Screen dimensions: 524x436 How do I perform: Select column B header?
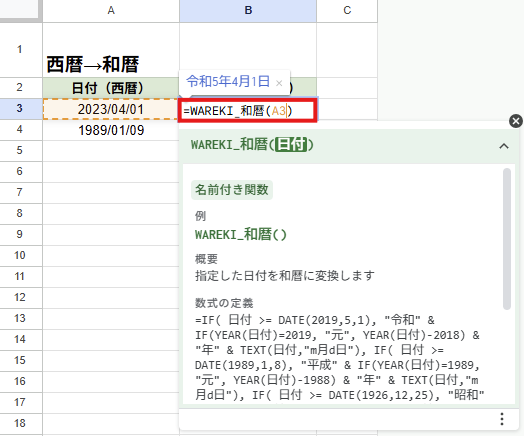tap(248, 11)
